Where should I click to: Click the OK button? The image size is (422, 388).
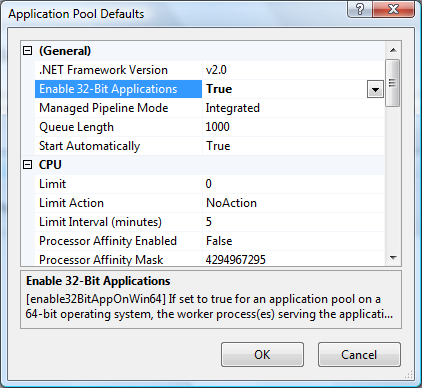click(262, 355)
